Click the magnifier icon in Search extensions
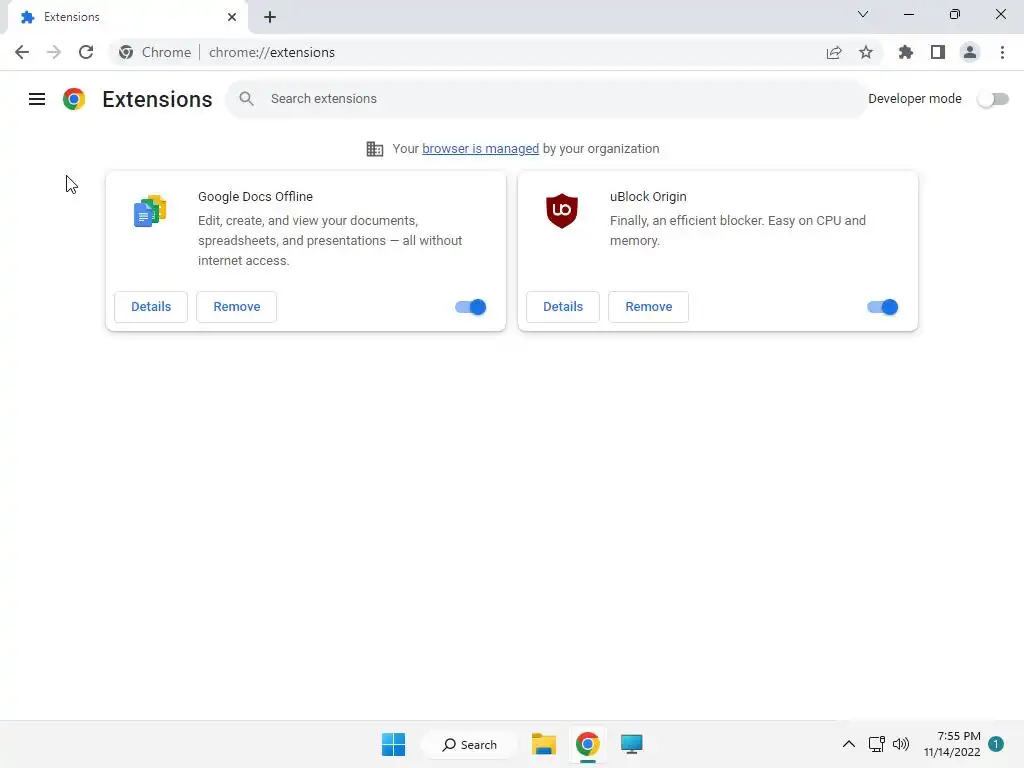The height and width of the screenshot is (768, 1024). pos(246,99)
